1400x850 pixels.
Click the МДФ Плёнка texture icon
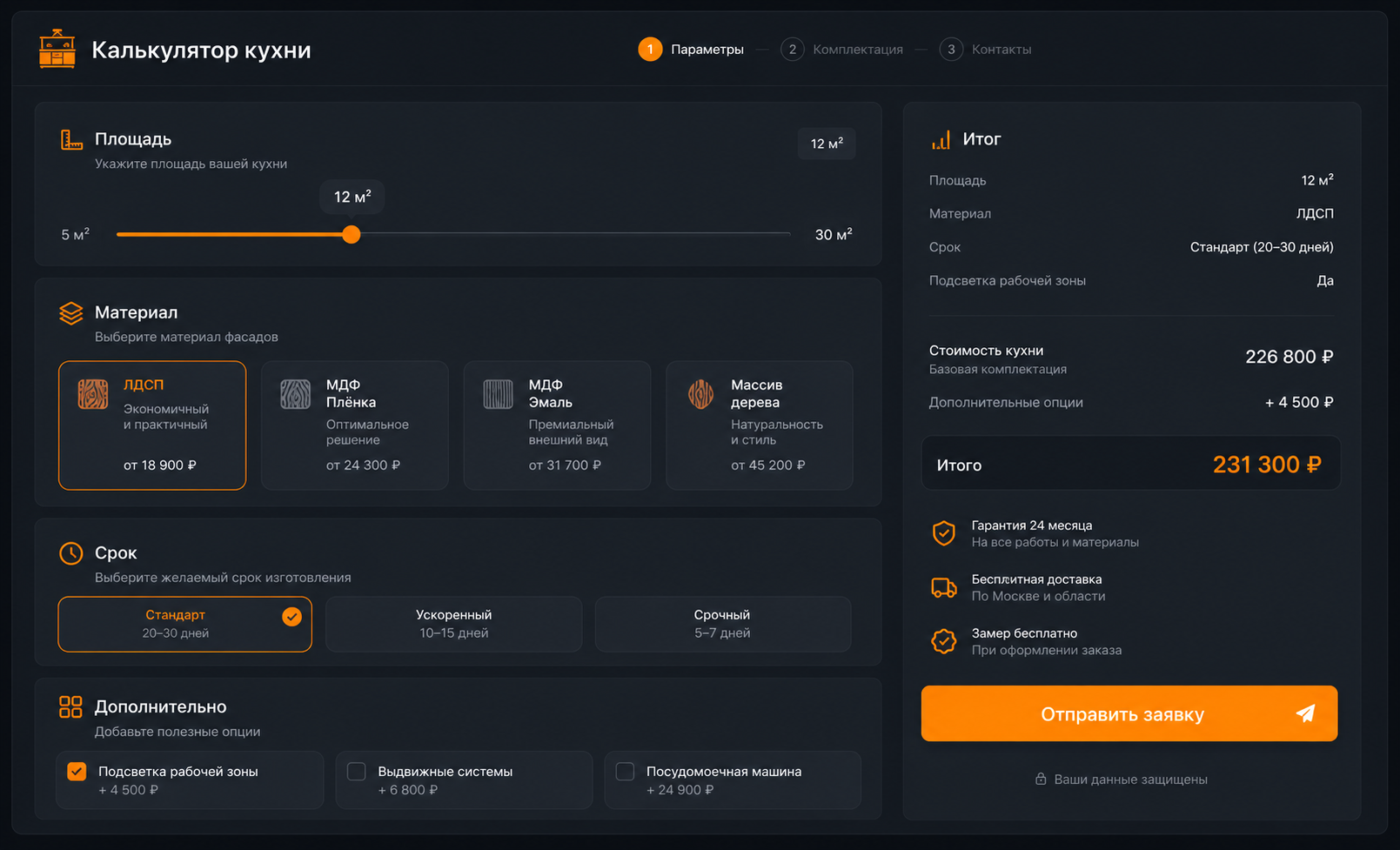(x=296, y=394)
